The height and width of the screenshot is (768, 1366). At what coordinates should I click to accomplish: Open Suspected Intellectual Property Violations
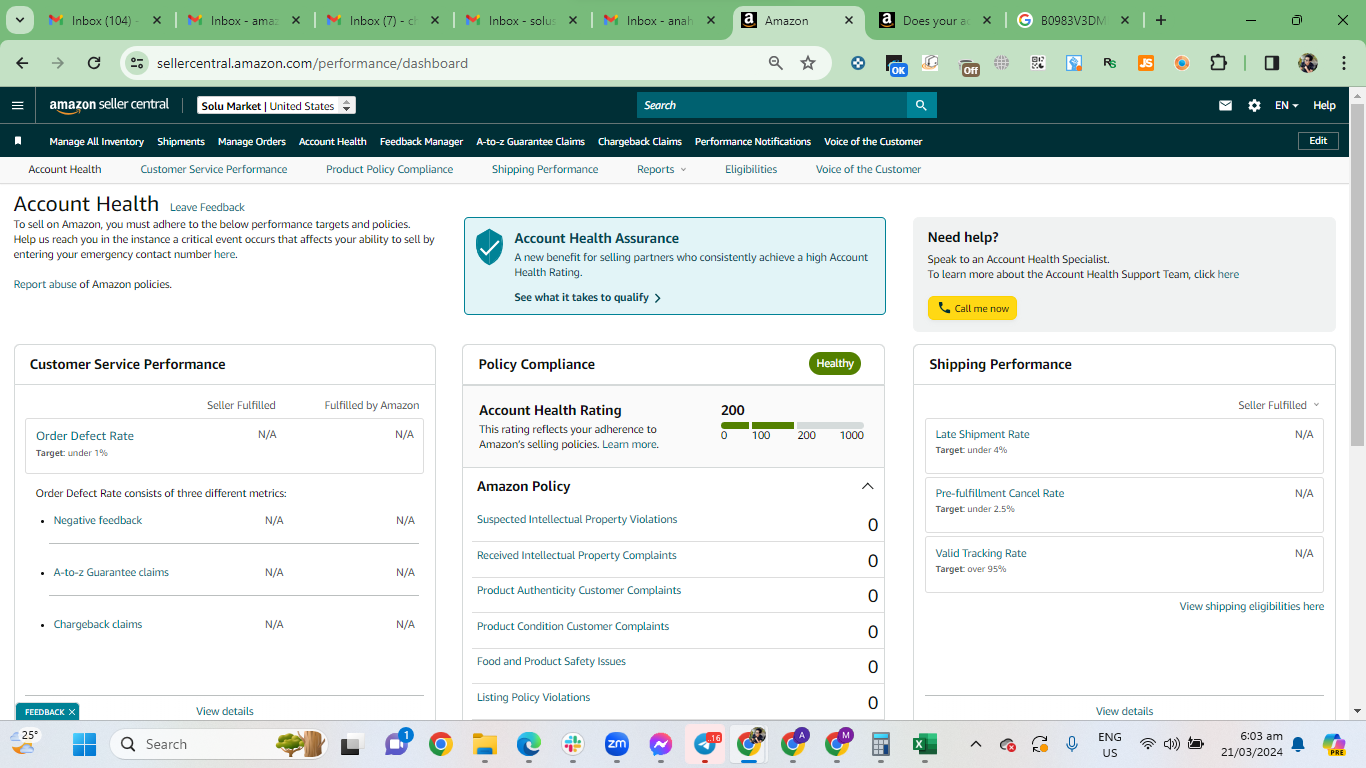click(577, 519)
